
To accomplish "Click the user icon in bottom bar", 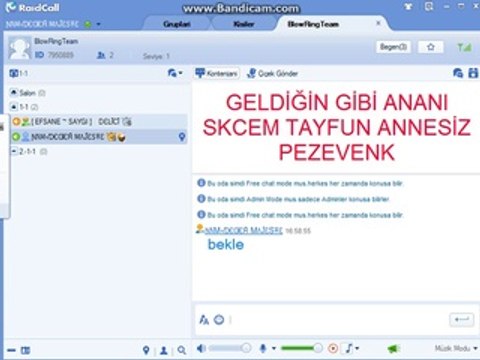I will point(164,350).
